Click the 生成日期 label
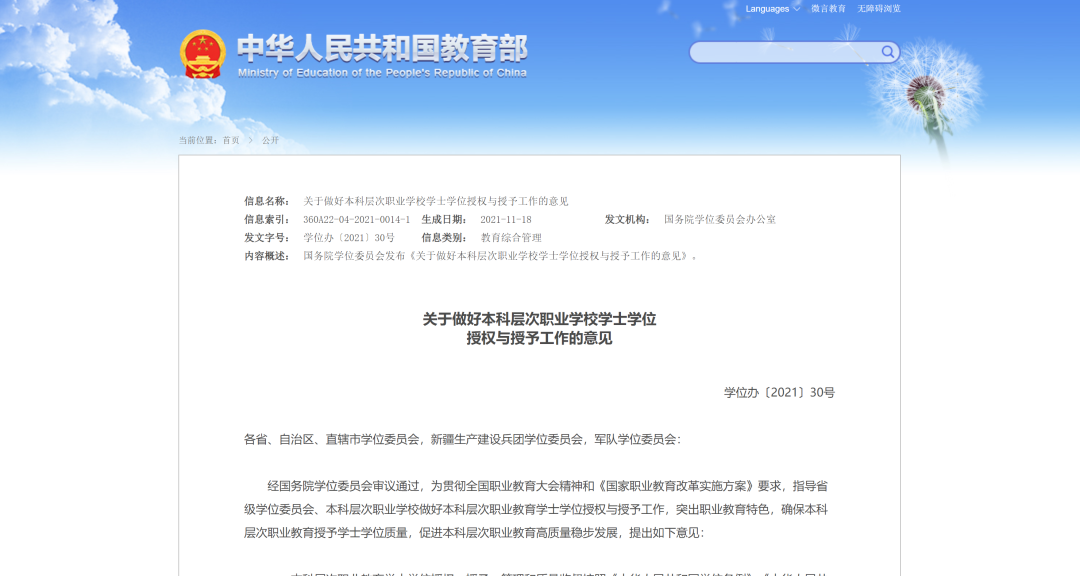 tap(444, 219)
